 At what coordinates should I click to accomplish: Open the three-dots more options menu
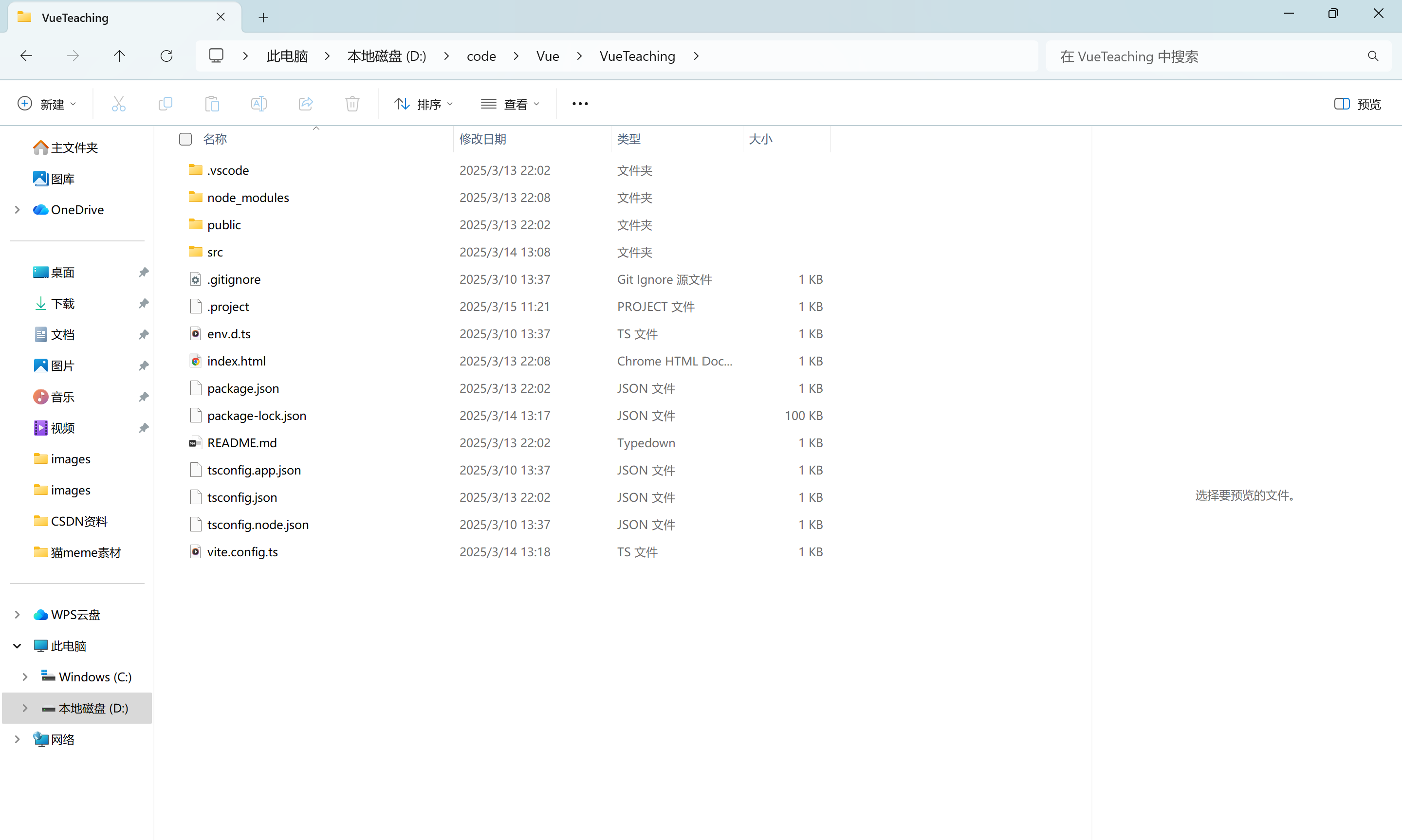tap(580, 104)
